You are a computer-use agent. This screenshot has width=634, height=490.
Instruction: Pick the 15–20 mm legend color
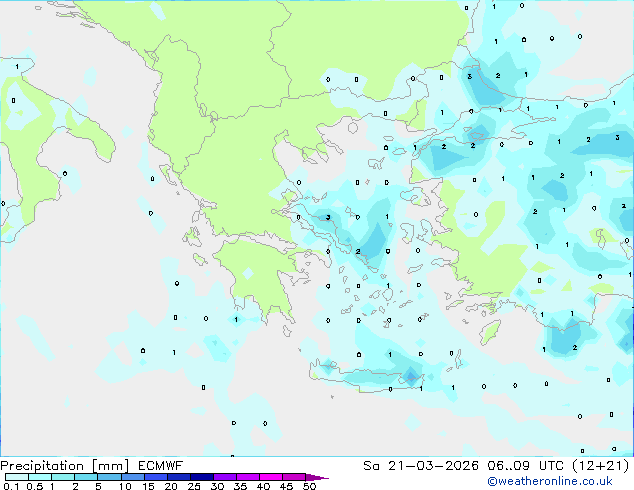[156, 477]
